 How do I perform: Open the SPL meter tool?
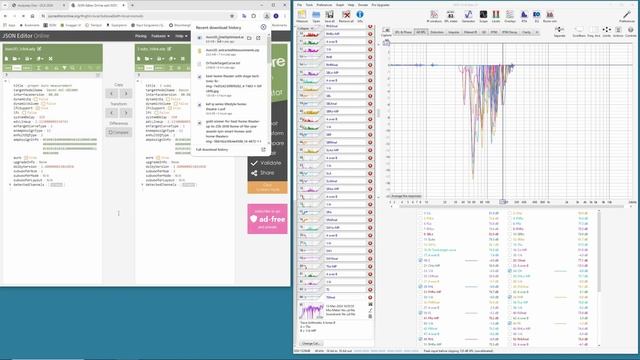coord(451,16)
